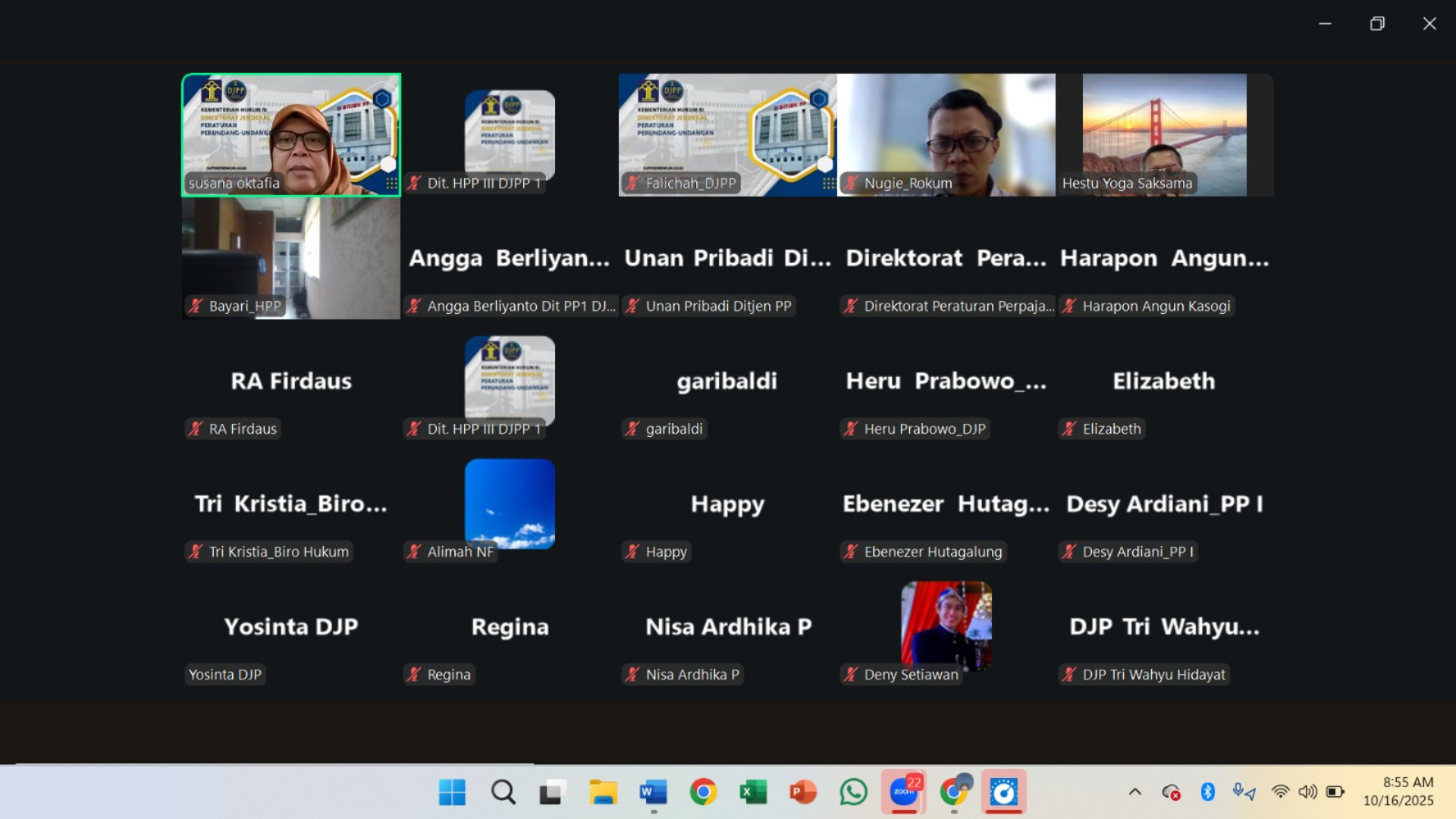Select the Hestu Yoga Saksama video tile
The height and width of the screenshot is (819, 1456).
coord(1164,129)
